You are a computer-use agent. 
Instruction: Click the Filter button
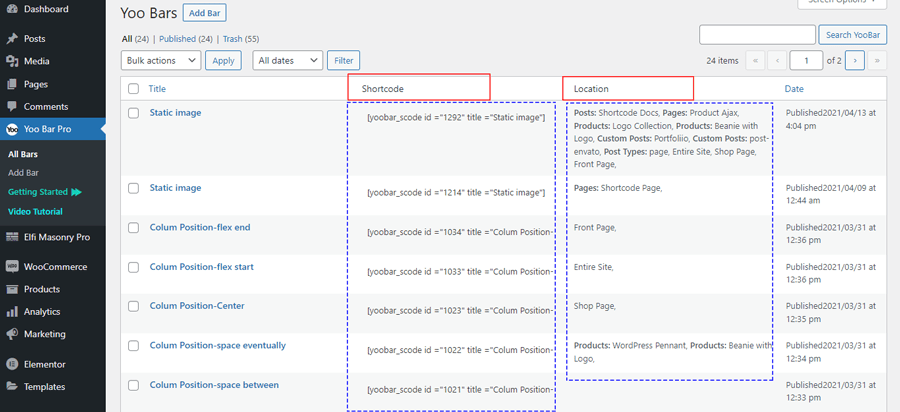click(343, 60)
